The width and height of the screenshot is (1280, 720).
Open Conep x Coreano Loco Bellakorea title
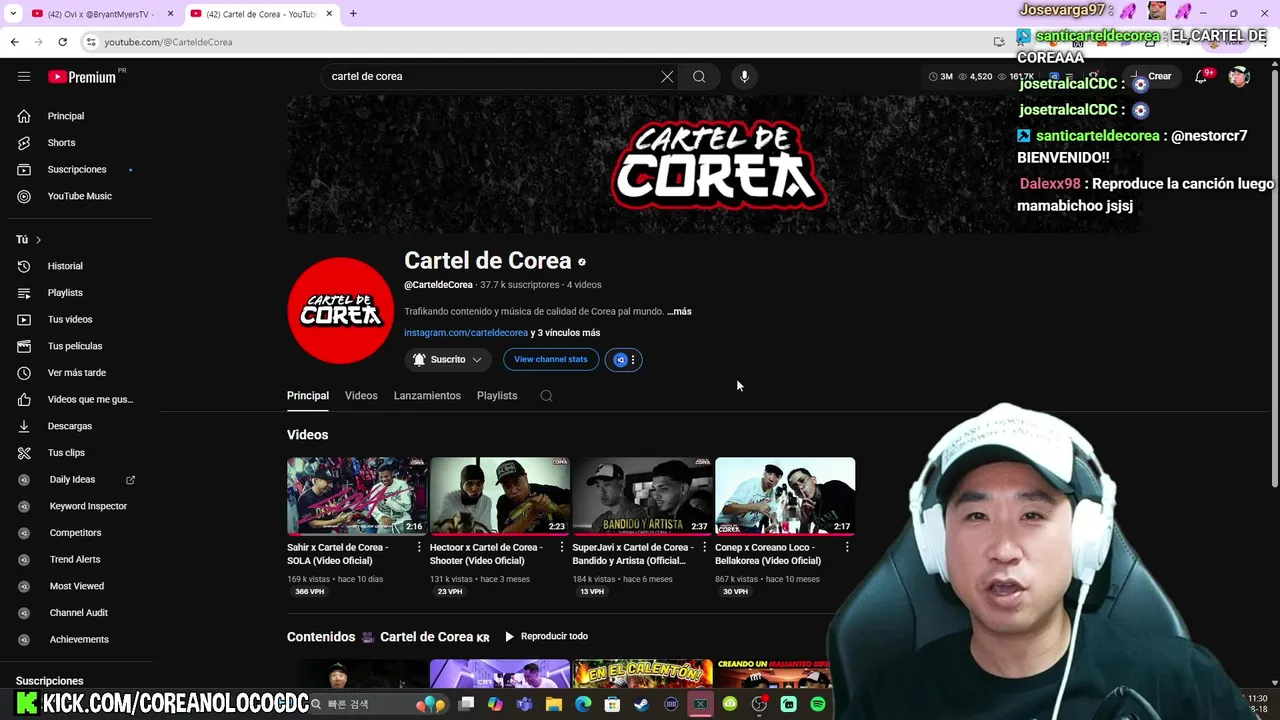[x=768, y=554]
